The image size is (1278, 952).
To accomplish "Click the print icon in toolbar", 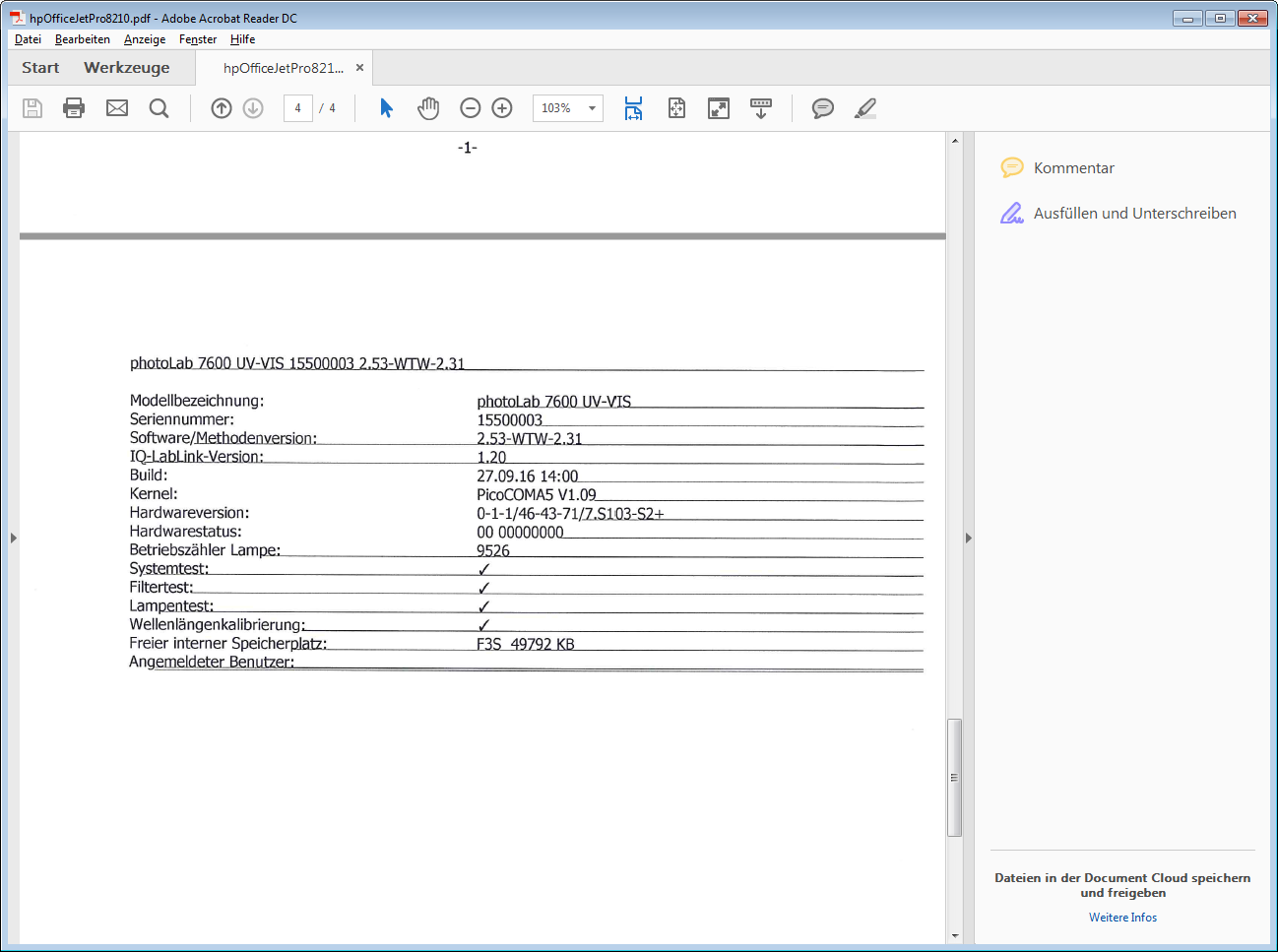I will click(x=74, y=108).
